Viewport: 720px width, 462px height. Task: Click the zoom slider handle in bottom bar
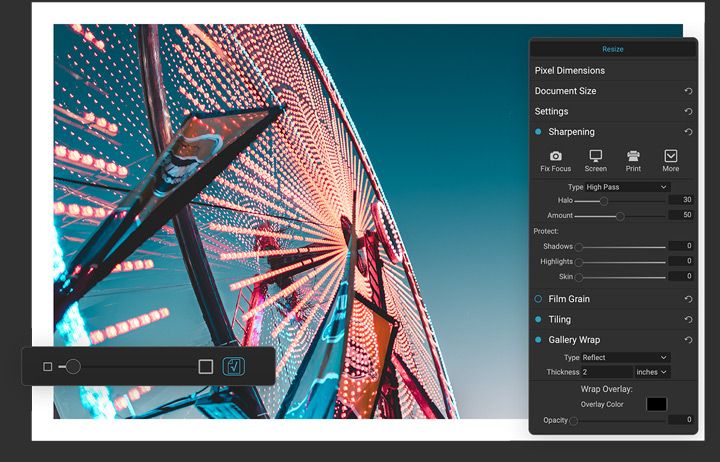pos(73,366)
